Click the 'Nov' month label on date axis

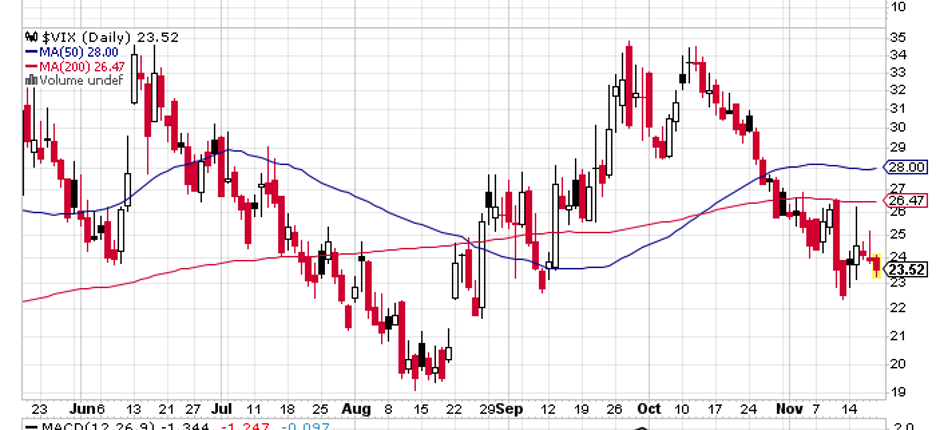[789, 410]
